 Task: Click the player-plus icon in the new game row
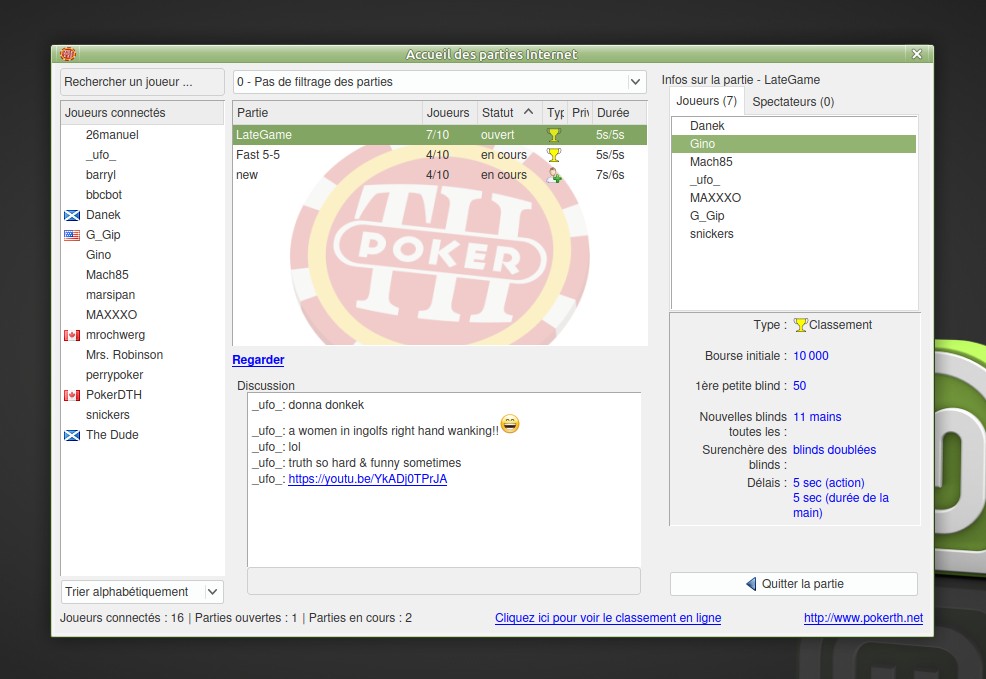coord(554,175)
